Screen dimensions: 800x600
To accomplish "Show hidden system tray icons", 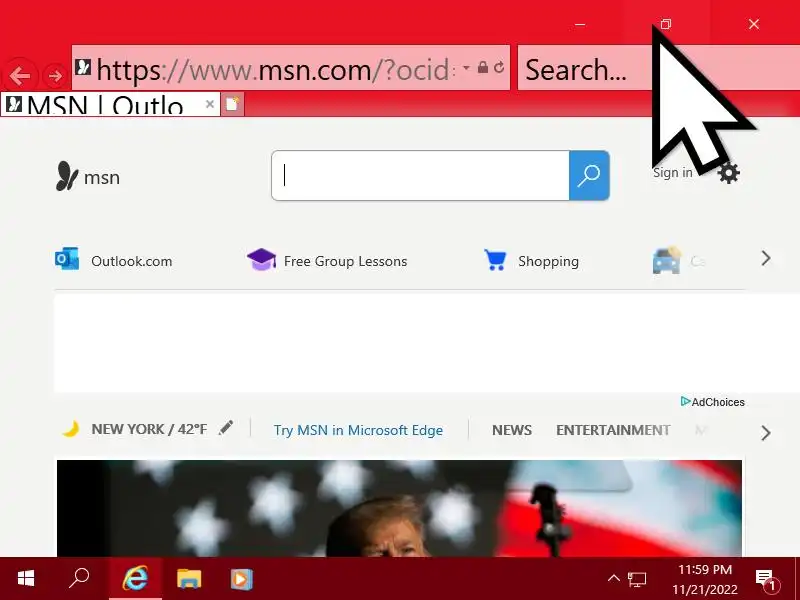I will click(614, 578).
